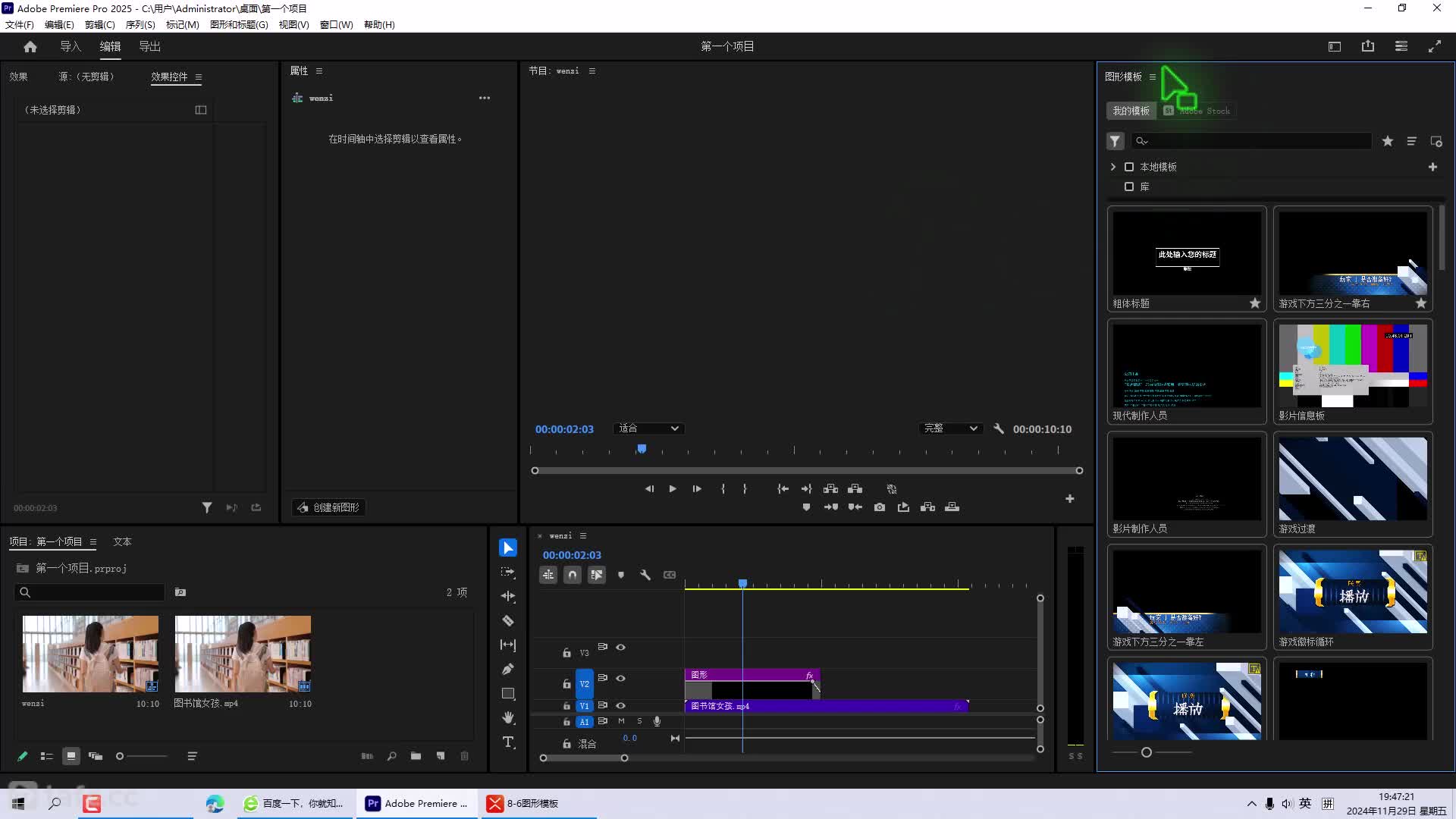Screen dimensions: 1456x819
Task: Toggle Linked Selection in timeline
Action: pyautogui.click(x=597, y=575)
